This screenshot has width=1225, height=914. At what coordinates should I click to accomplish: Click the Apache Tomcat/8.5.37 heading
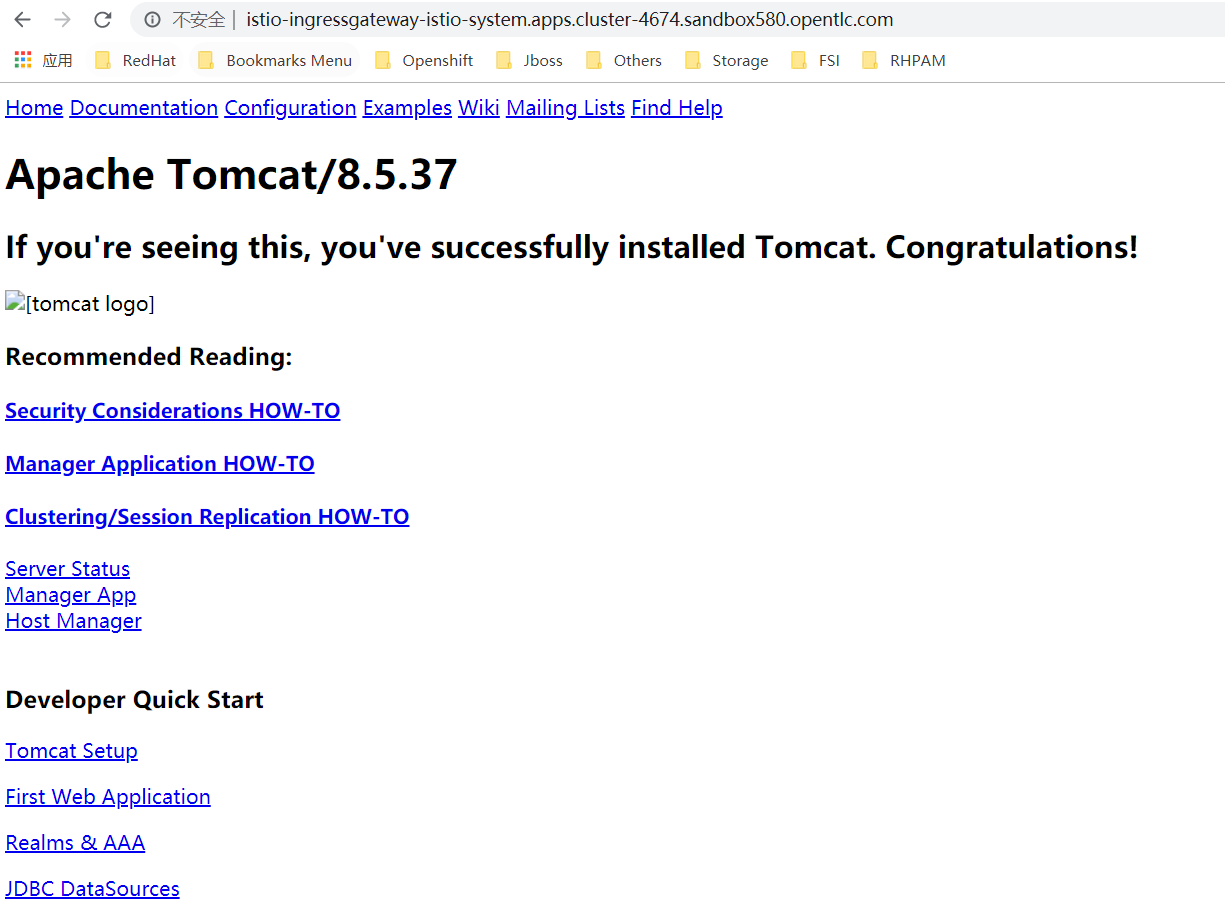coord(231,175)
